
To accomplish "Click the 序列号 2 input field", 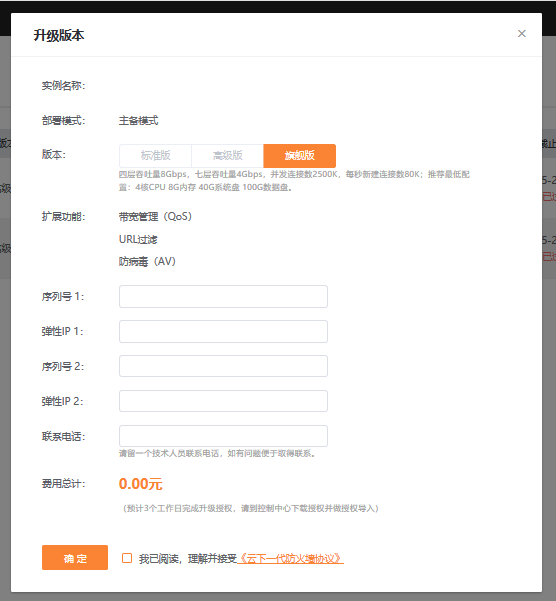I will [223, 366].
